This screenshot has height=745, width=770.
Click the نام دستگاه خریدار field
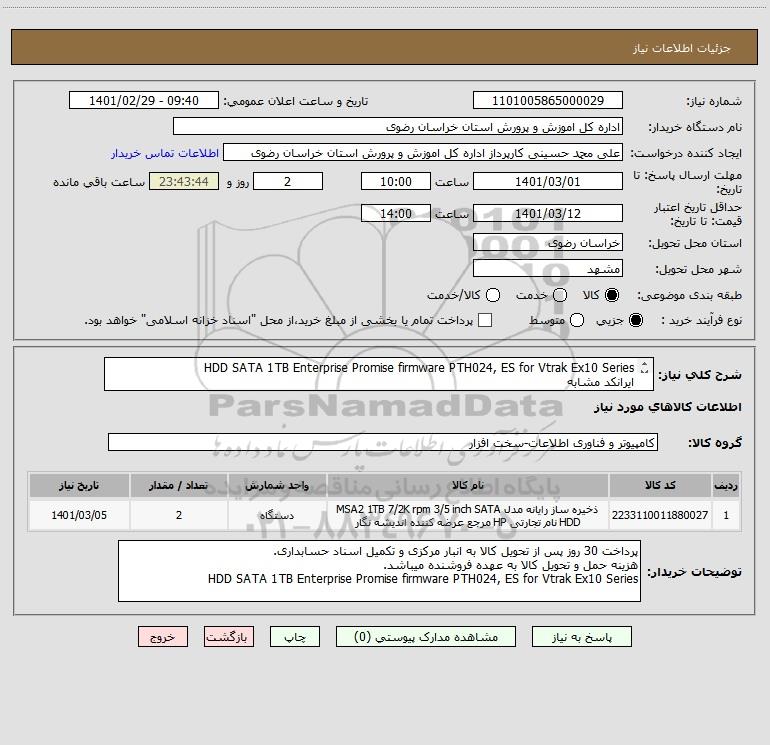398,126
